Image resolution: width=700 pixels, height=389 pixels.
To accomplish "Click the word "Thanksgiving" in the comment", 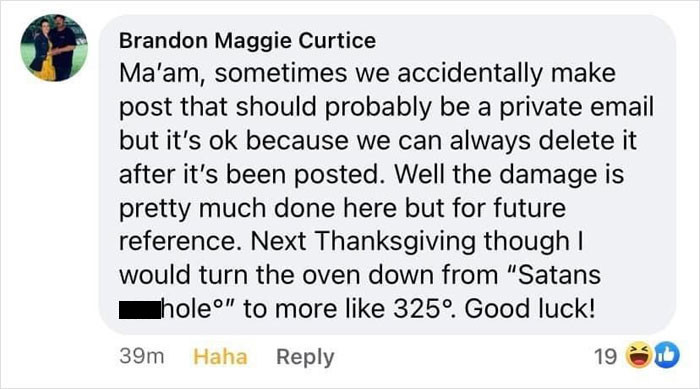I will pos(396,242).
